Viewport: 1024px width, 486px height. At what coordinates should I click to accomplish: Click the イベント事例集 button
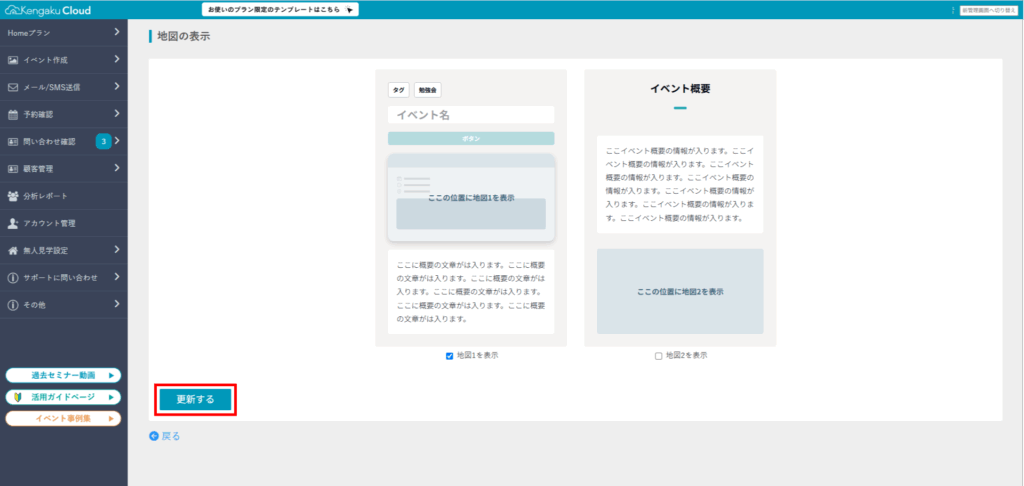pos(63,418)
